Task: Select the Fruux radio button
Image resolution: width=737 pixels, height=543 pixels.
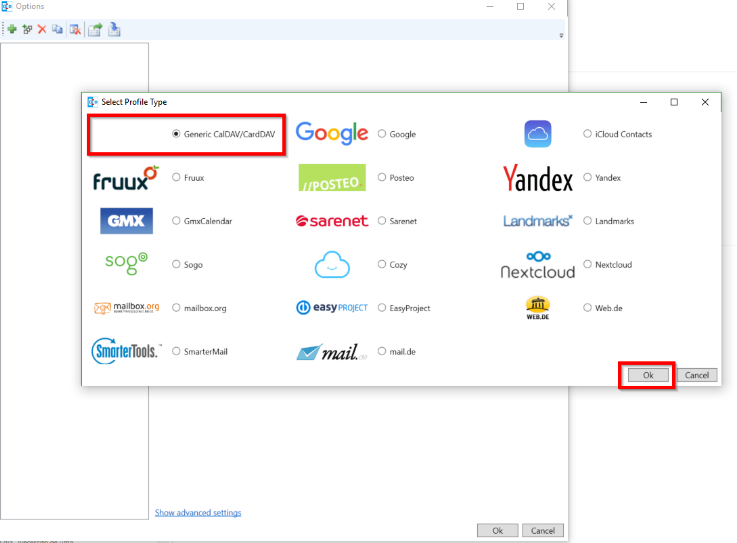Action: pyautogui.click(x=176, y=177)
